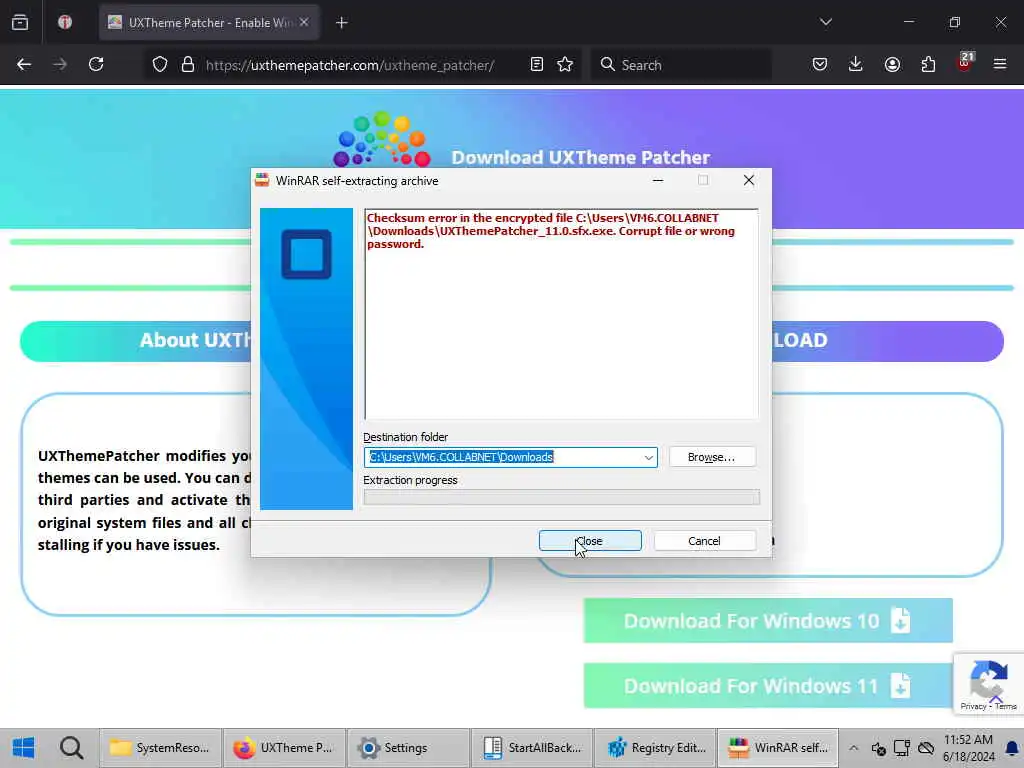Open the Windows Start button

coord(24,748)
